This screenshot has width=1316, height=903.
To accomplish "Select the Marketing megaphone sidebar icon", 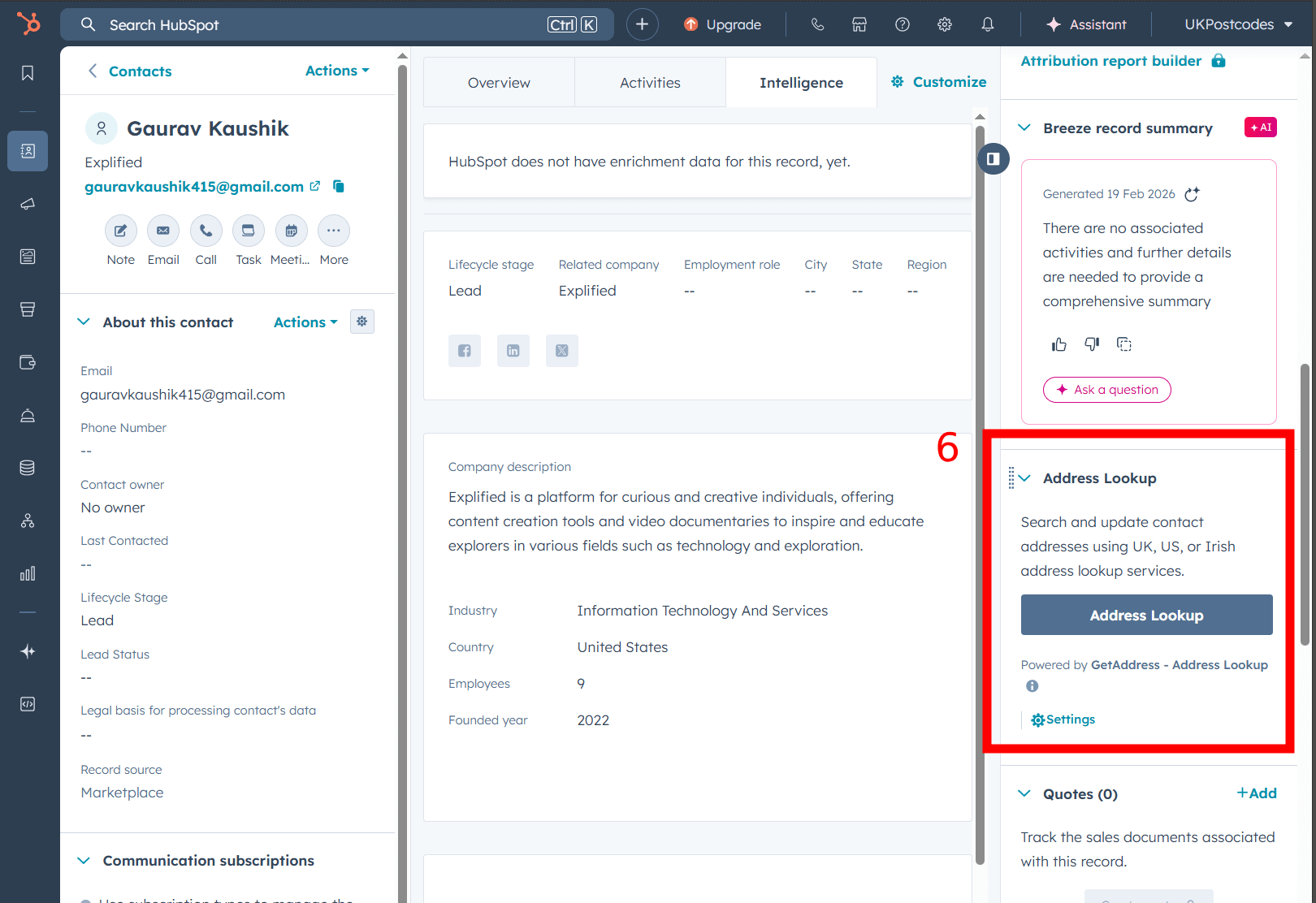I will tap(28, 204).
